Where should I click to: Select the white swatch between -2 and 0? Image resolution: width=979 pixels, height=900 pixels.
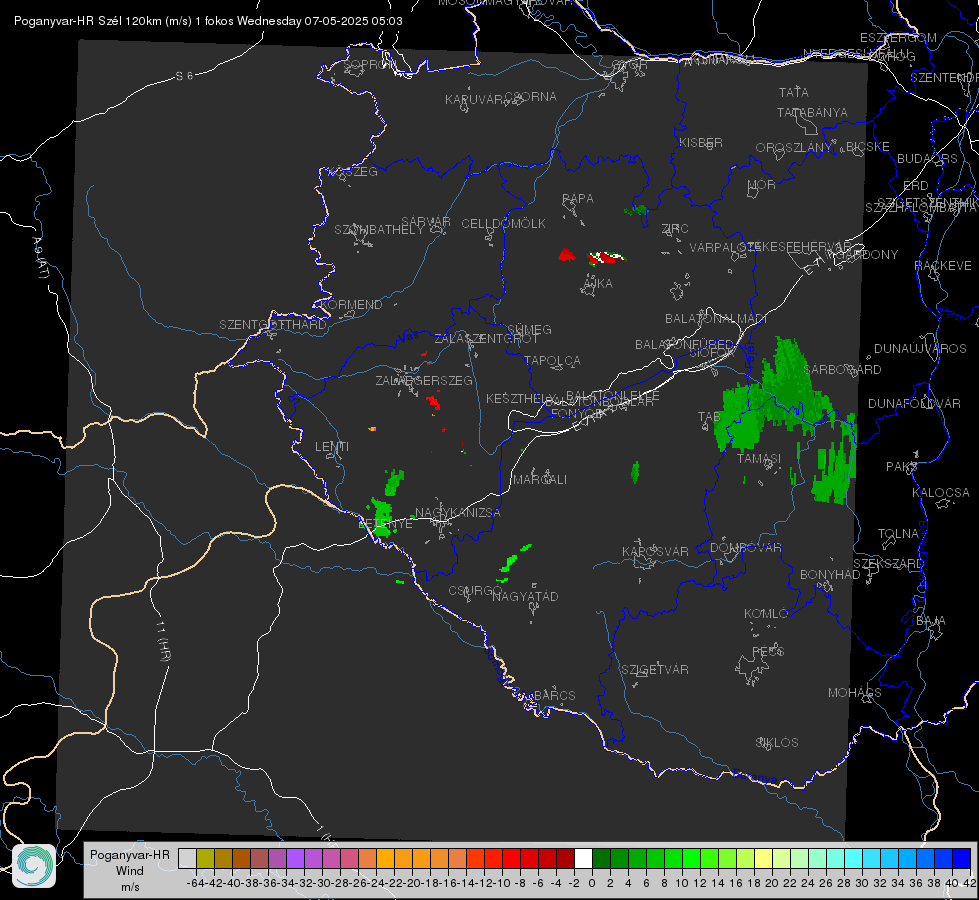583,859
